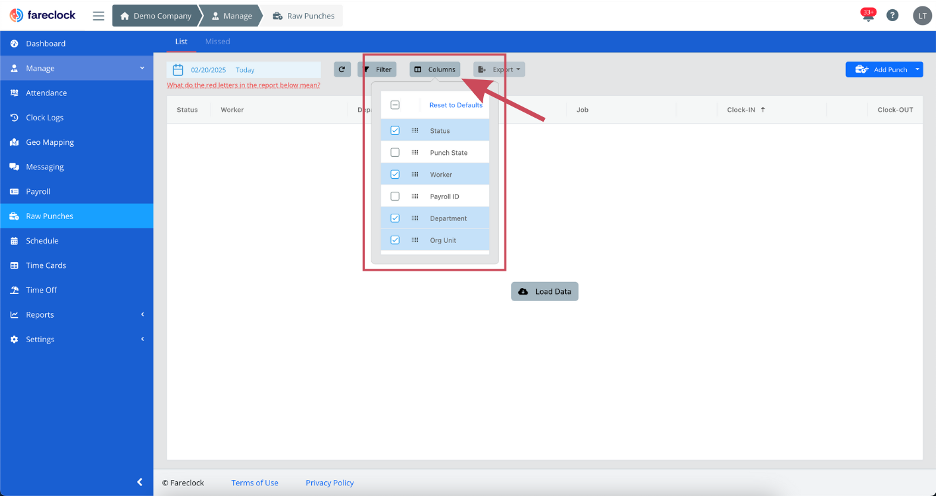
Task: Open Add Punch dropdown arrow
Action: pyautogui.click(x=917, y=69)
